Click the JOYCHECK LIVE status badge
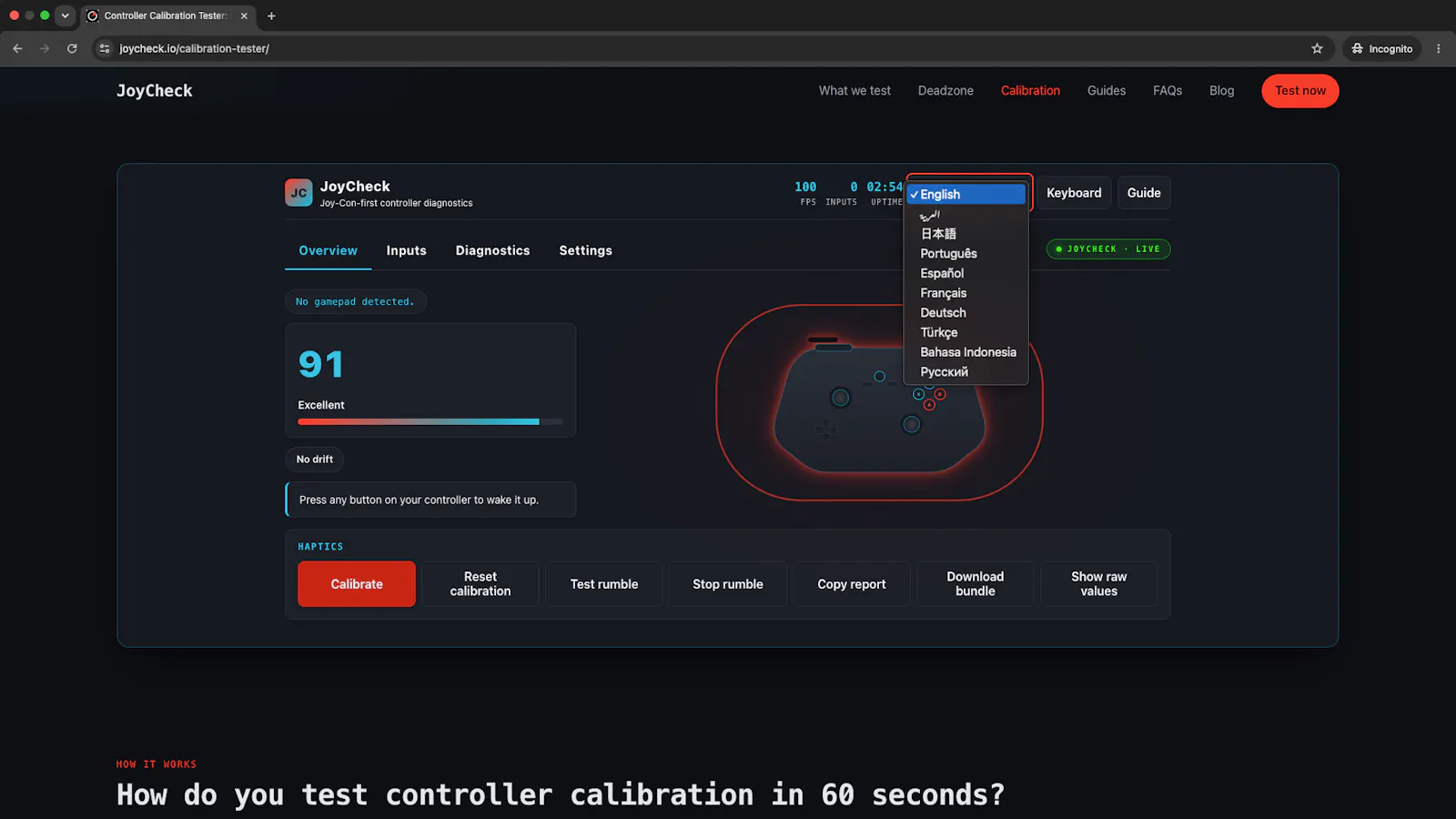The width and height of the screenshot is (1456, 819). pos(1108,248)
